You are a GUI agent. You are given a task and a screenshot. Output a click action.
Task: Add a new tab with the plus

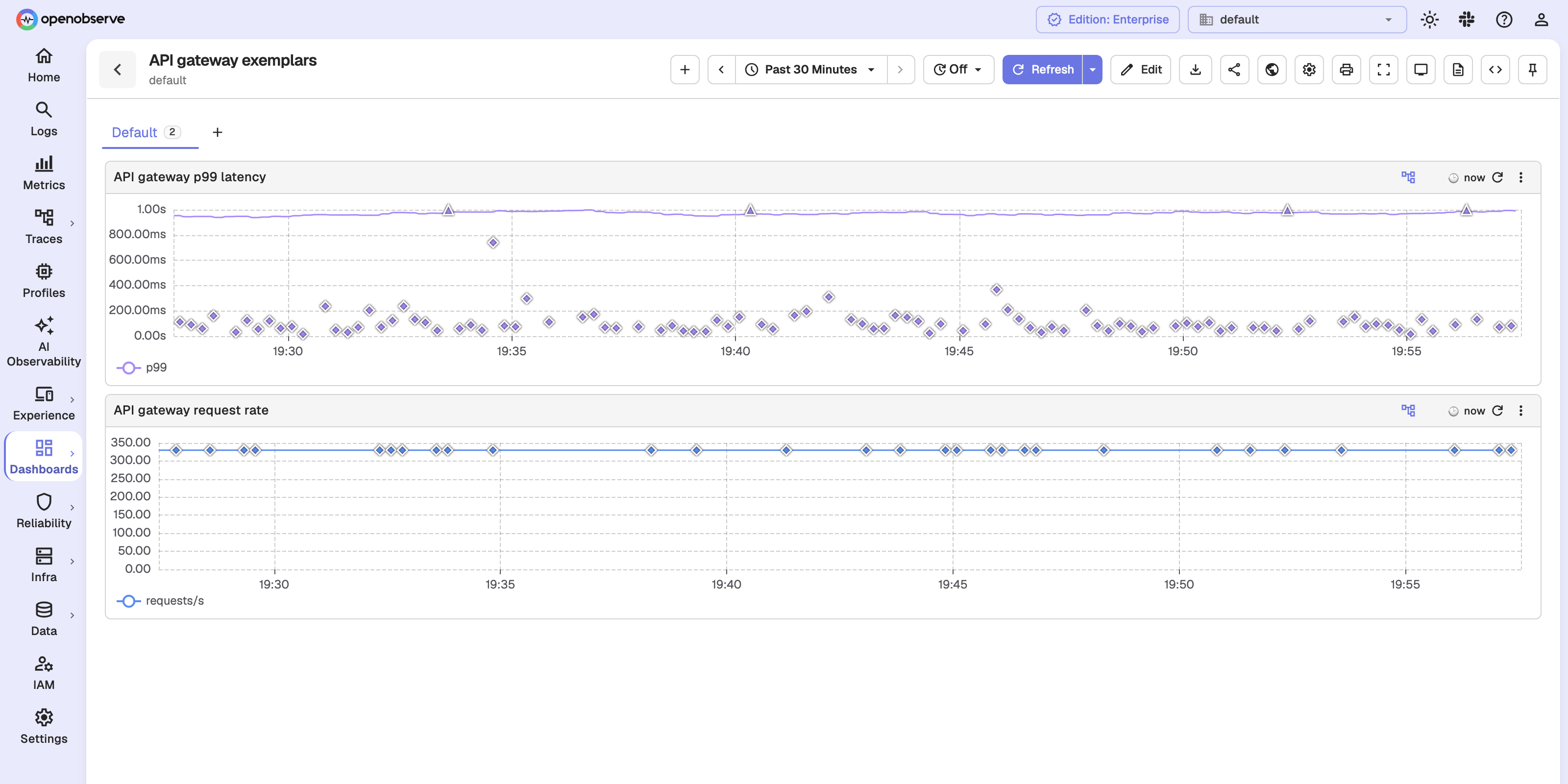(x=217, y=132)
